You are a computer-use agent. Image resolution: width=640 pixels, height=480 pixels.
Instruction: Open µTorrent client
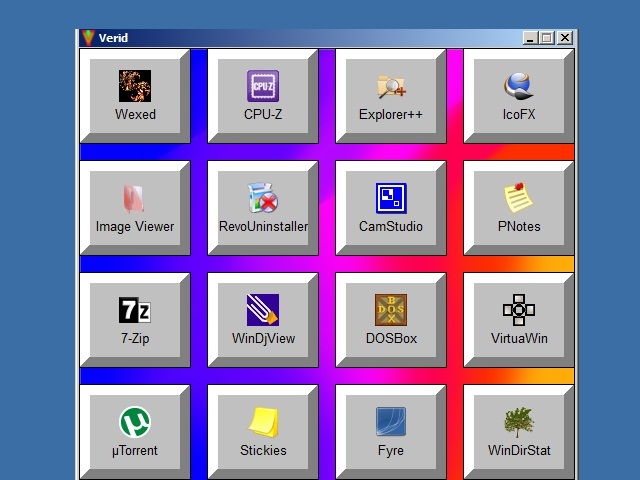135,432
